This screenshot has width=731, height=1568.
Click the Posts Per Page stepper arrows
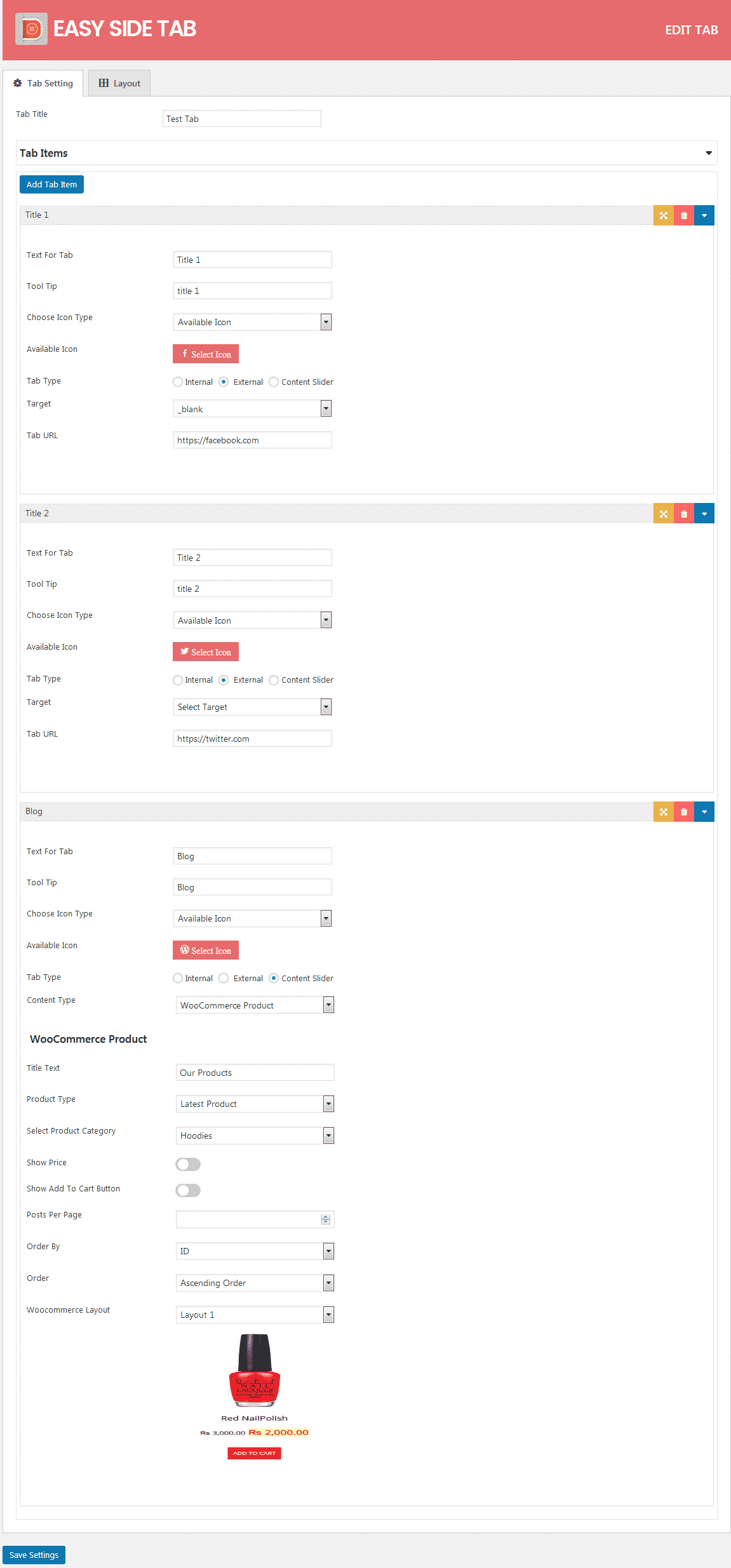coord(326,1219)
